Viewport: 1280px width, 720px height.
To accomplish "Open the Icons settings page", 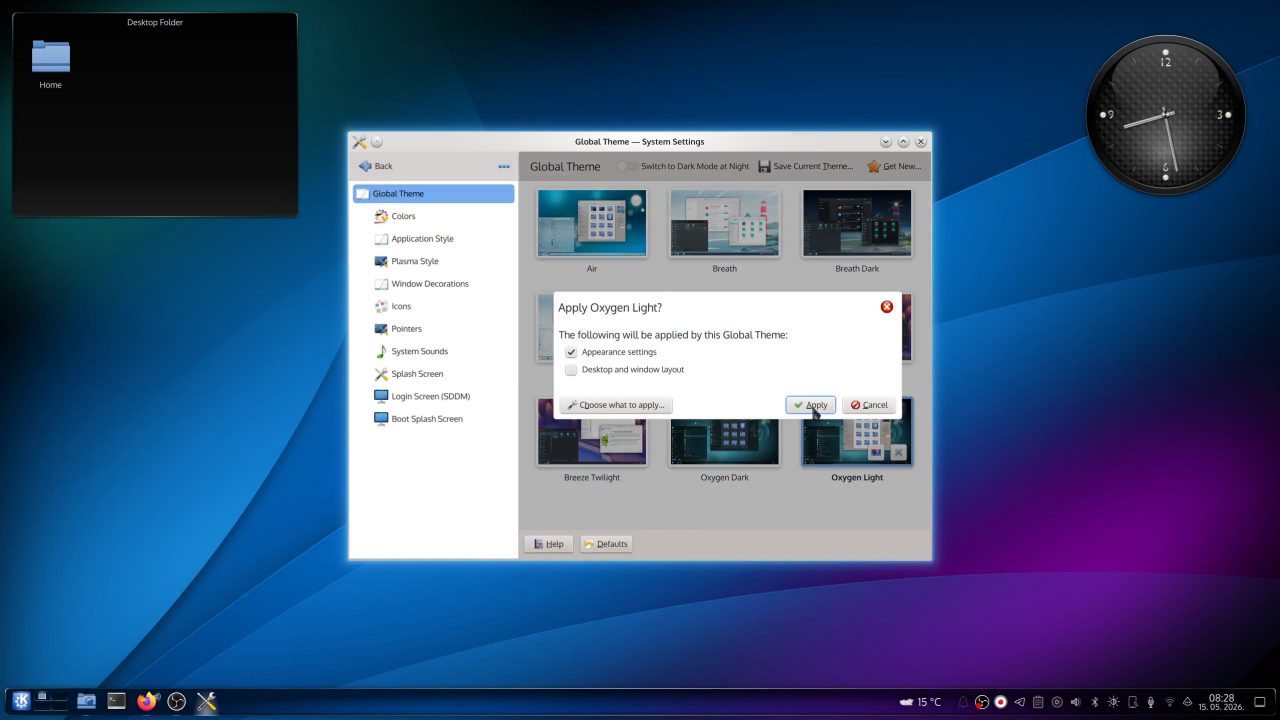I will click(434, 306).
